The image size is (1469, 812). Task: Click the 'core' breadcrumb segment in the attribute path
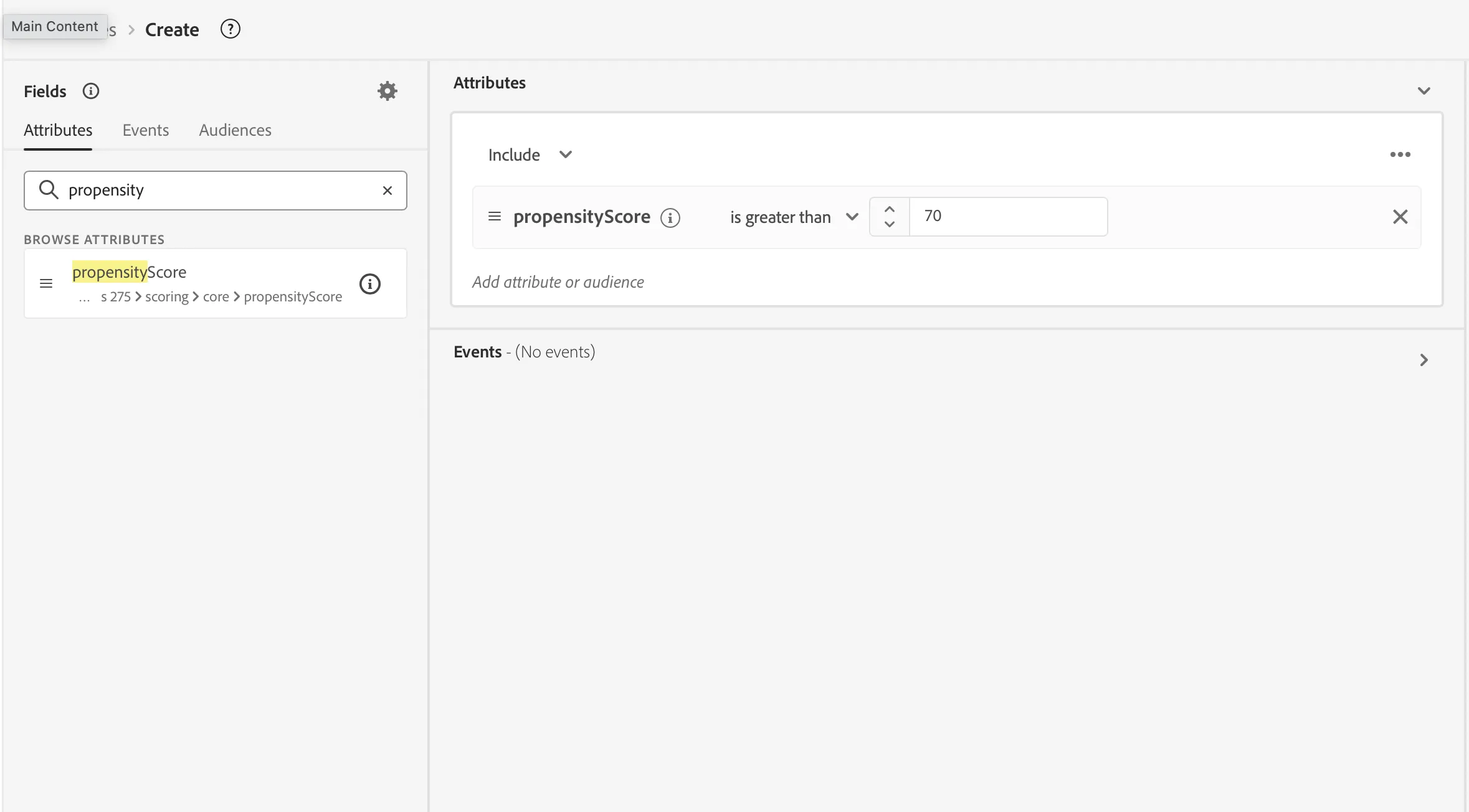[x=216, y=296]
